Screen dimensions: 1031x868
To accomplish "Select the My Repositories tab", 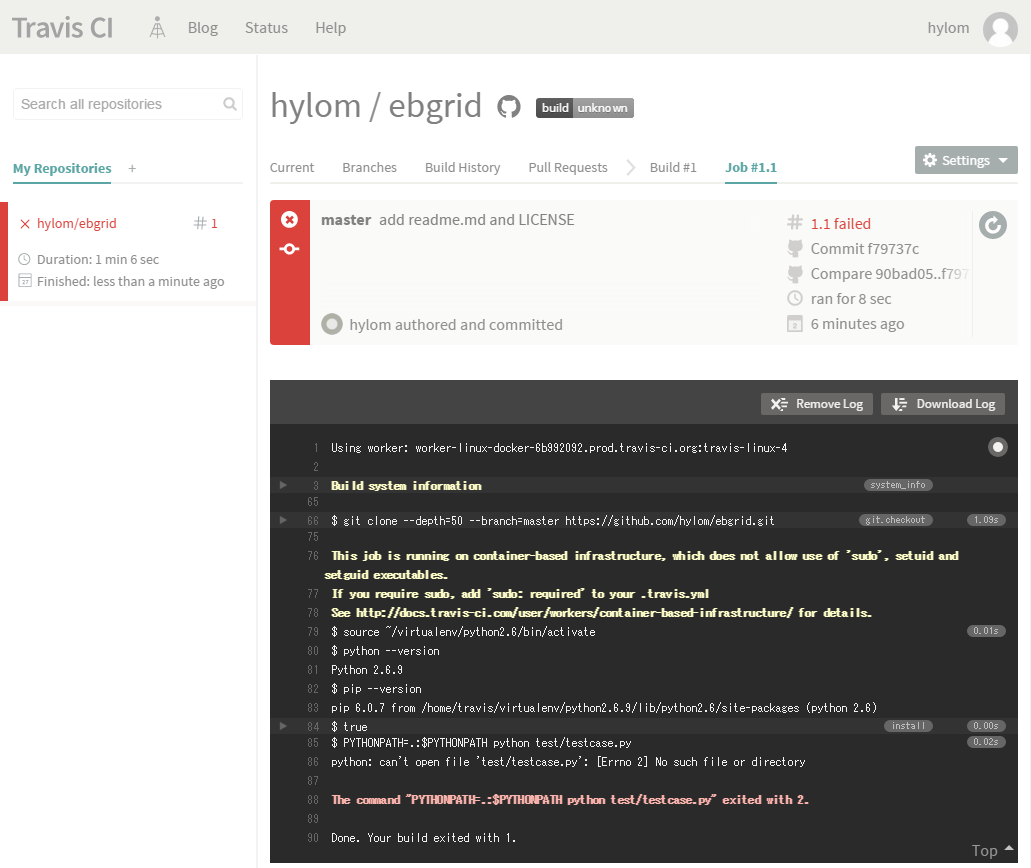I will (x=62, y=168).
